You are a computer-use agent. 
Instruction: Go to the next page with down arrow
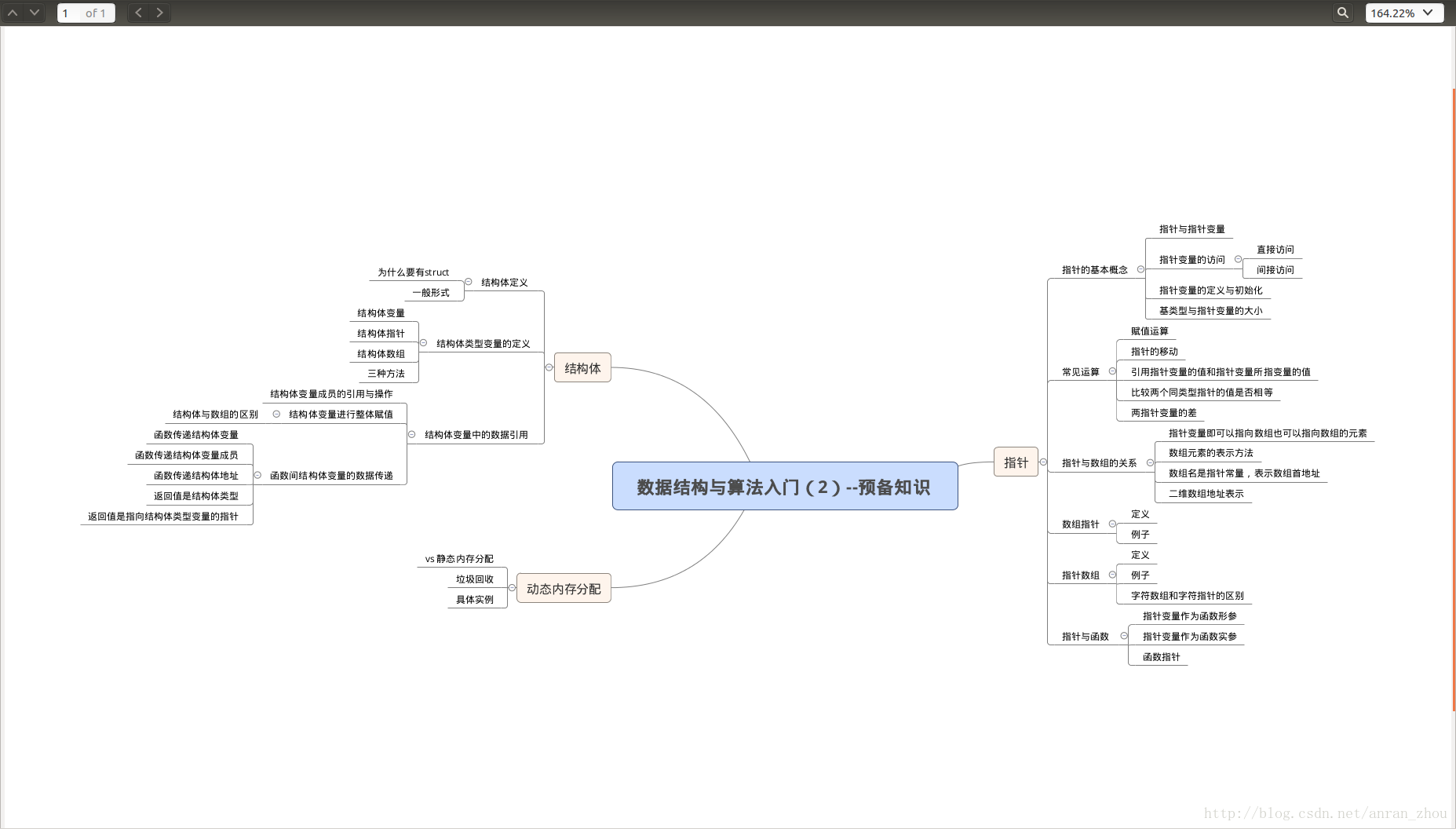click(x=35, y=13)
